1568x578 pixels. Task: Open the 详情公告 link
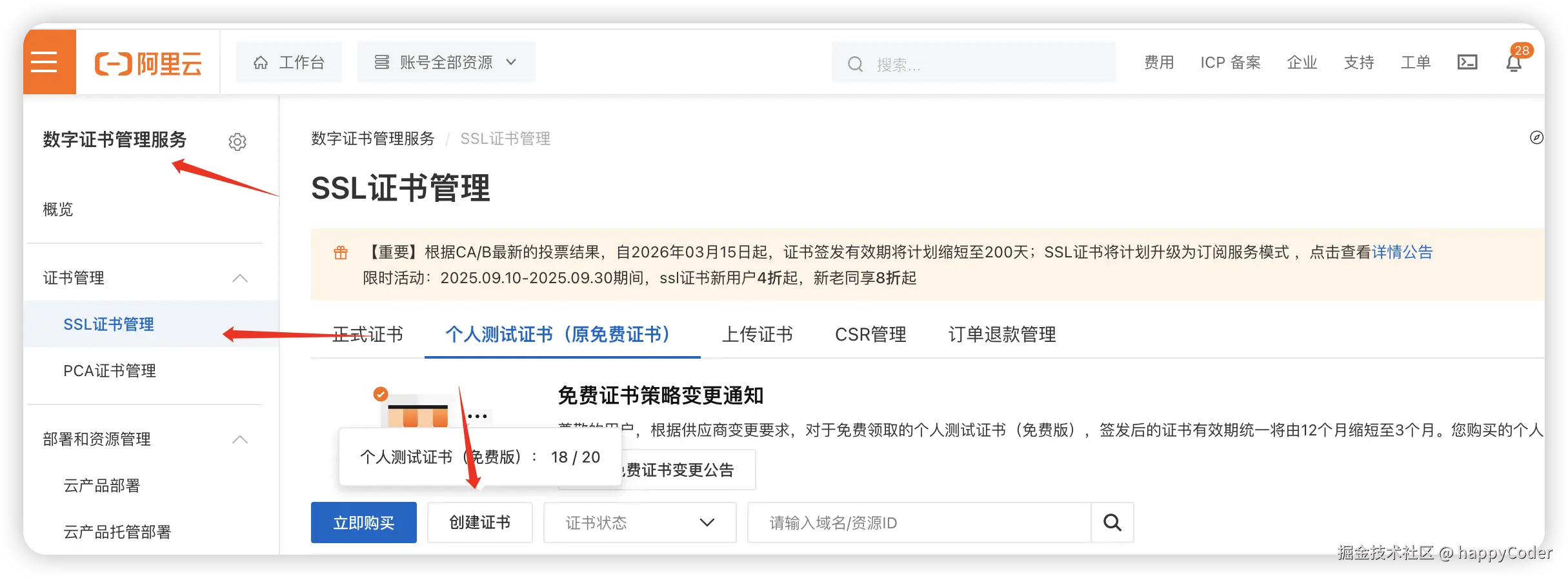point(1402,252)
